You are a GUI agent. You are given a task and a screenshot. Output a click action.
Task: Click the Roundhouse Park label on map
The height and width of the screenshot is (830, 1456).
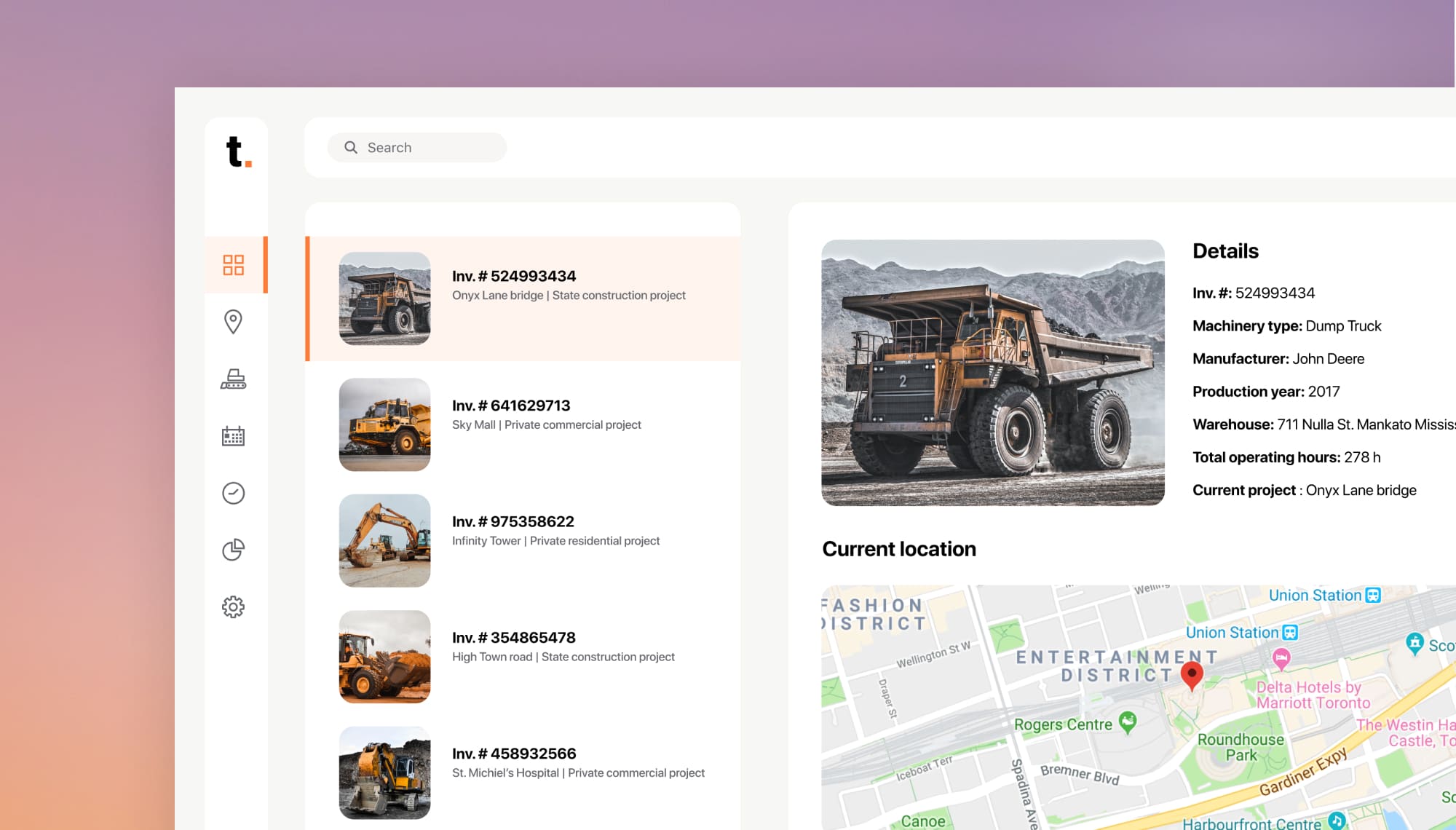pyautogui.click(x=1241, y=747)
